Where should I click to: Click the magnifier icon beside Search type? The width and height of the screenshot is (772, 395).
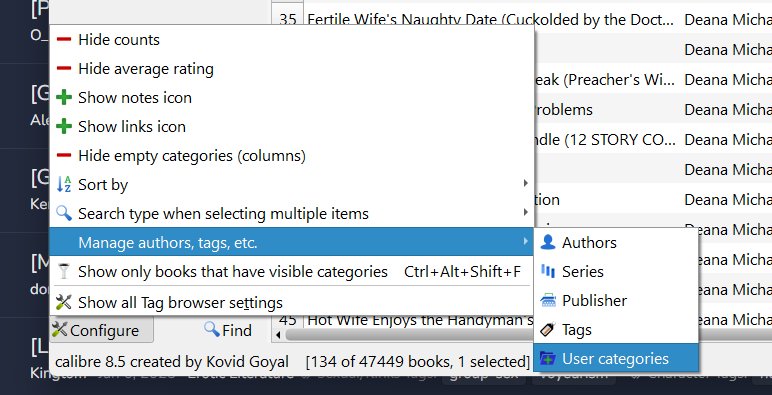click(64, 213)
